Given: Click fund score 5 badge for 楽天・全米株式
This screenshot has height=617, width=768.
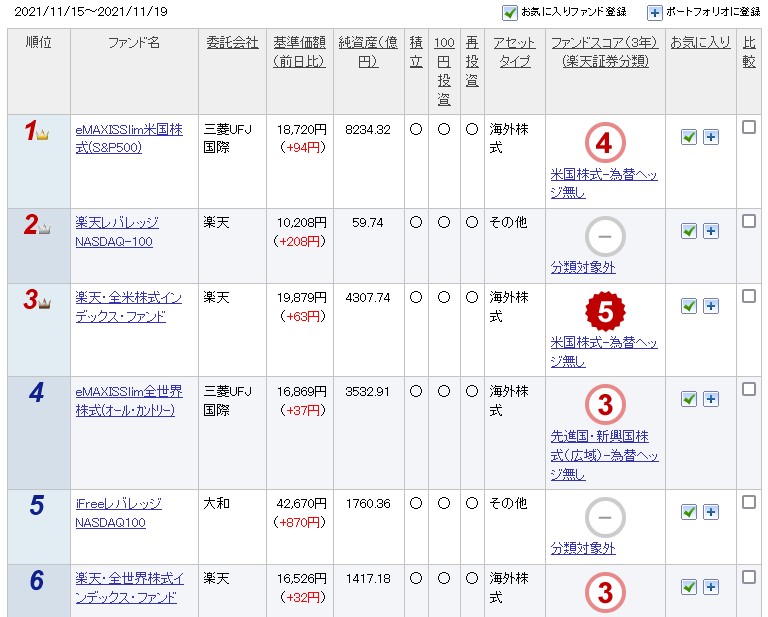Looking at the screenshot, I should tap(605, 311).
